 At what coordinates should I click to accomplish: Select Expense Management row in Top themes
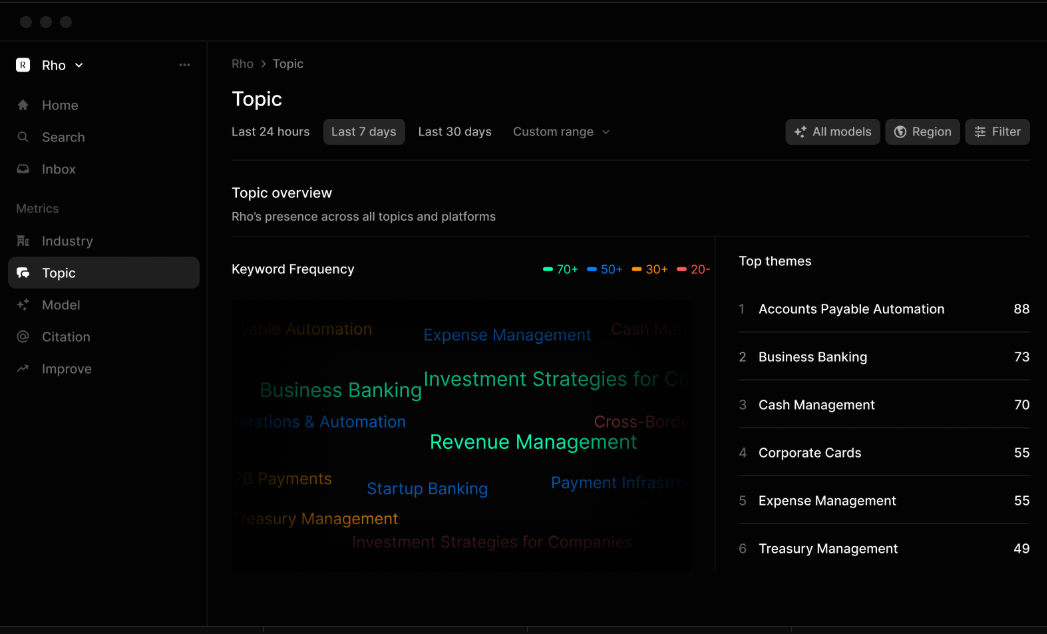point(884,500)
